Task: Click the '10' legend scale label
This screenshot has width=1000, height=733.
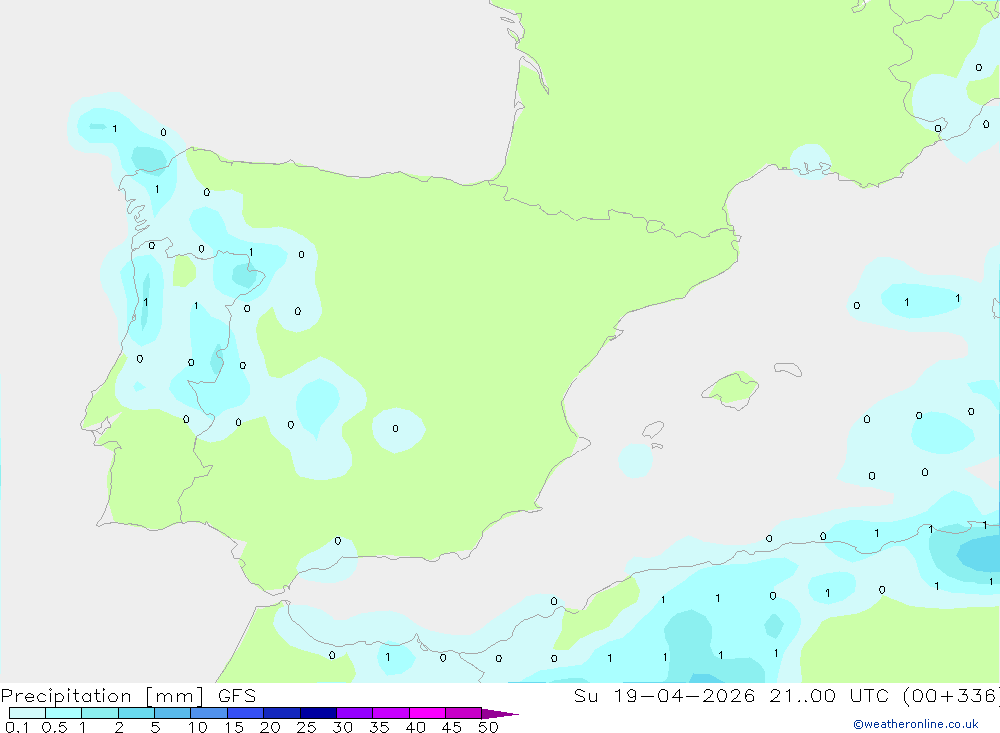Action: pyautogui.click(x=198, y=727)
